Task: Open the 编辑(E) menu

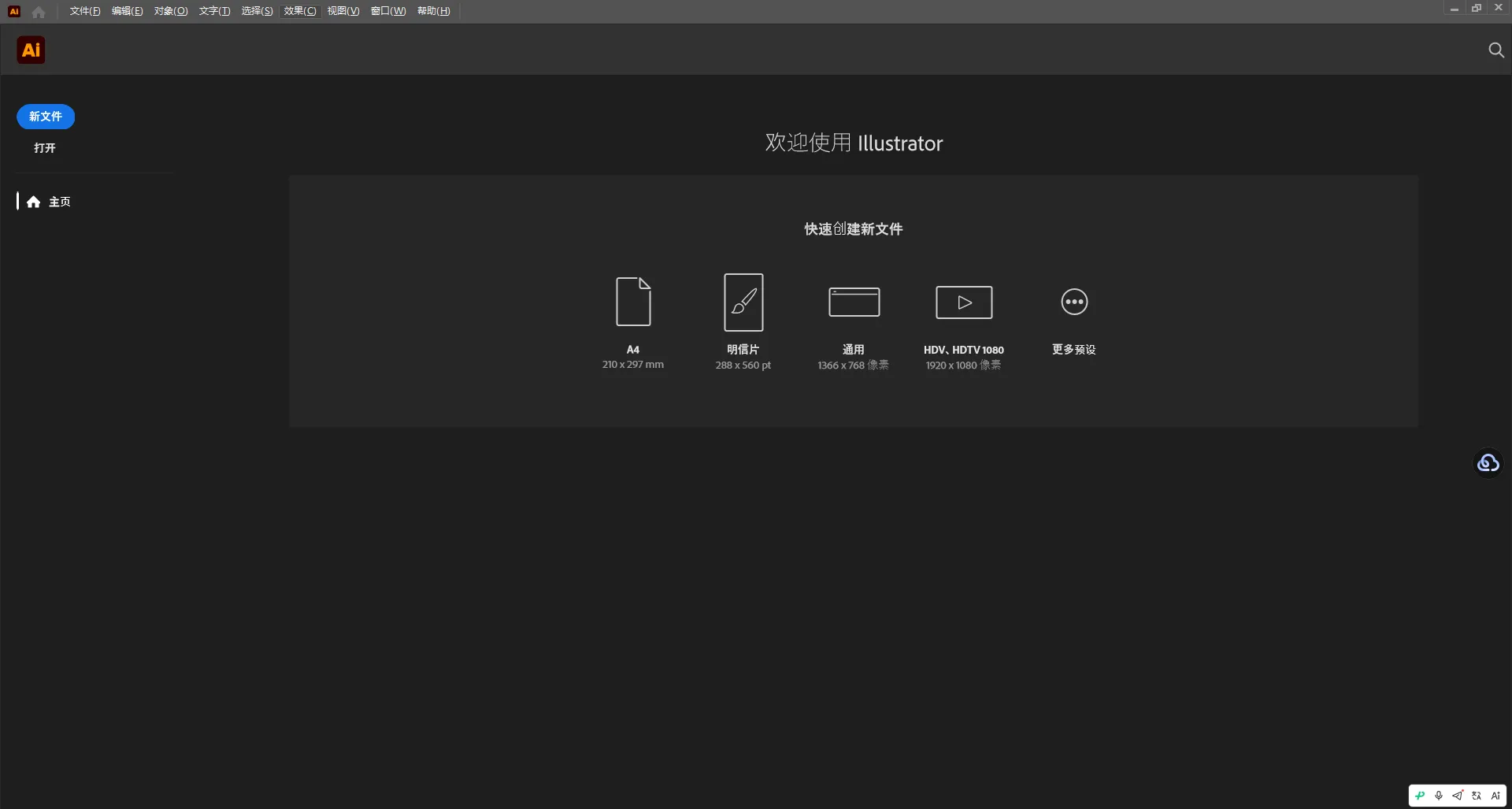Action: [x=128, y=11]
